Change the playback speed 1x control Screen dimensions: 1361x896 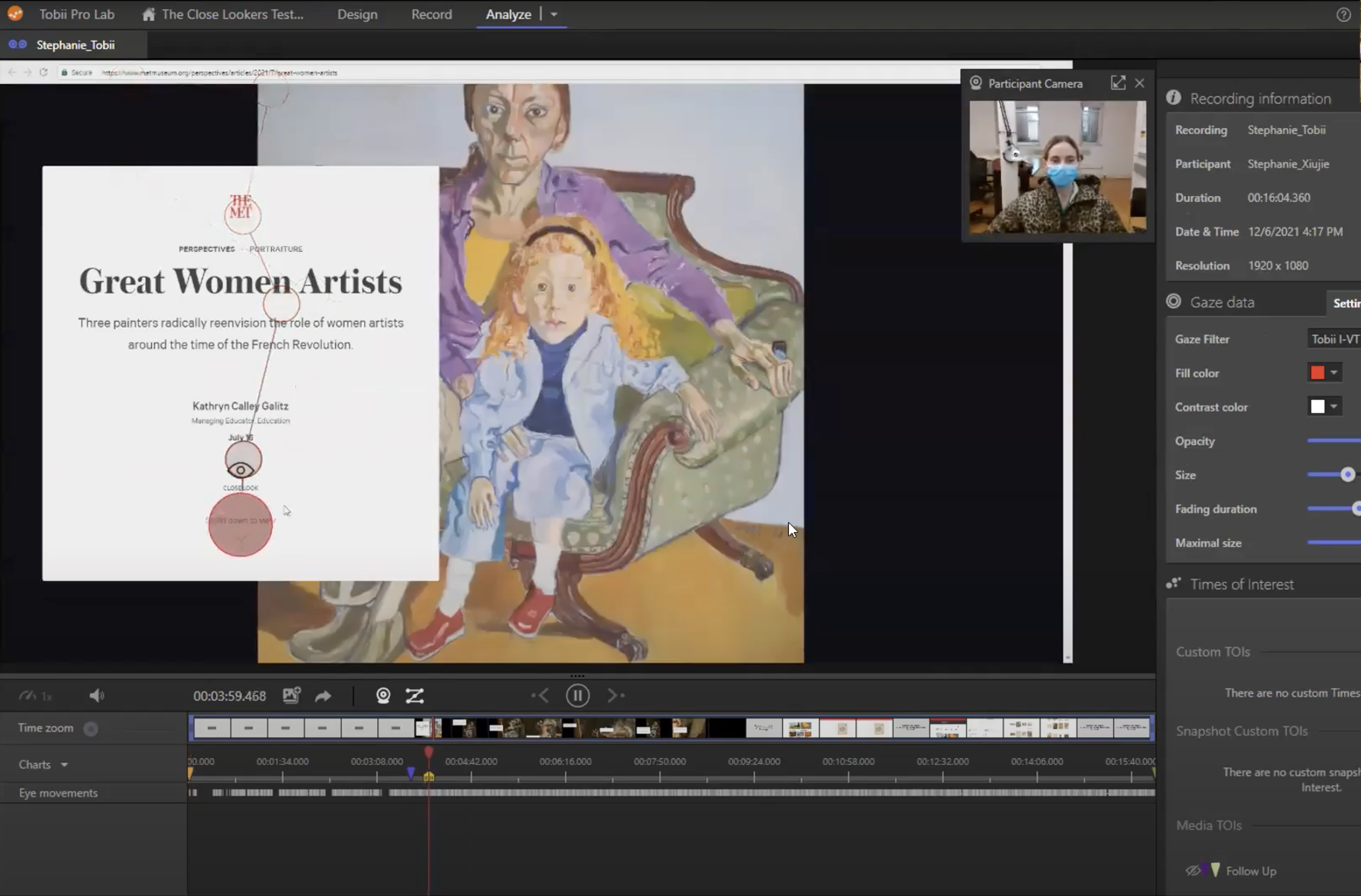[x=36, y=696]
